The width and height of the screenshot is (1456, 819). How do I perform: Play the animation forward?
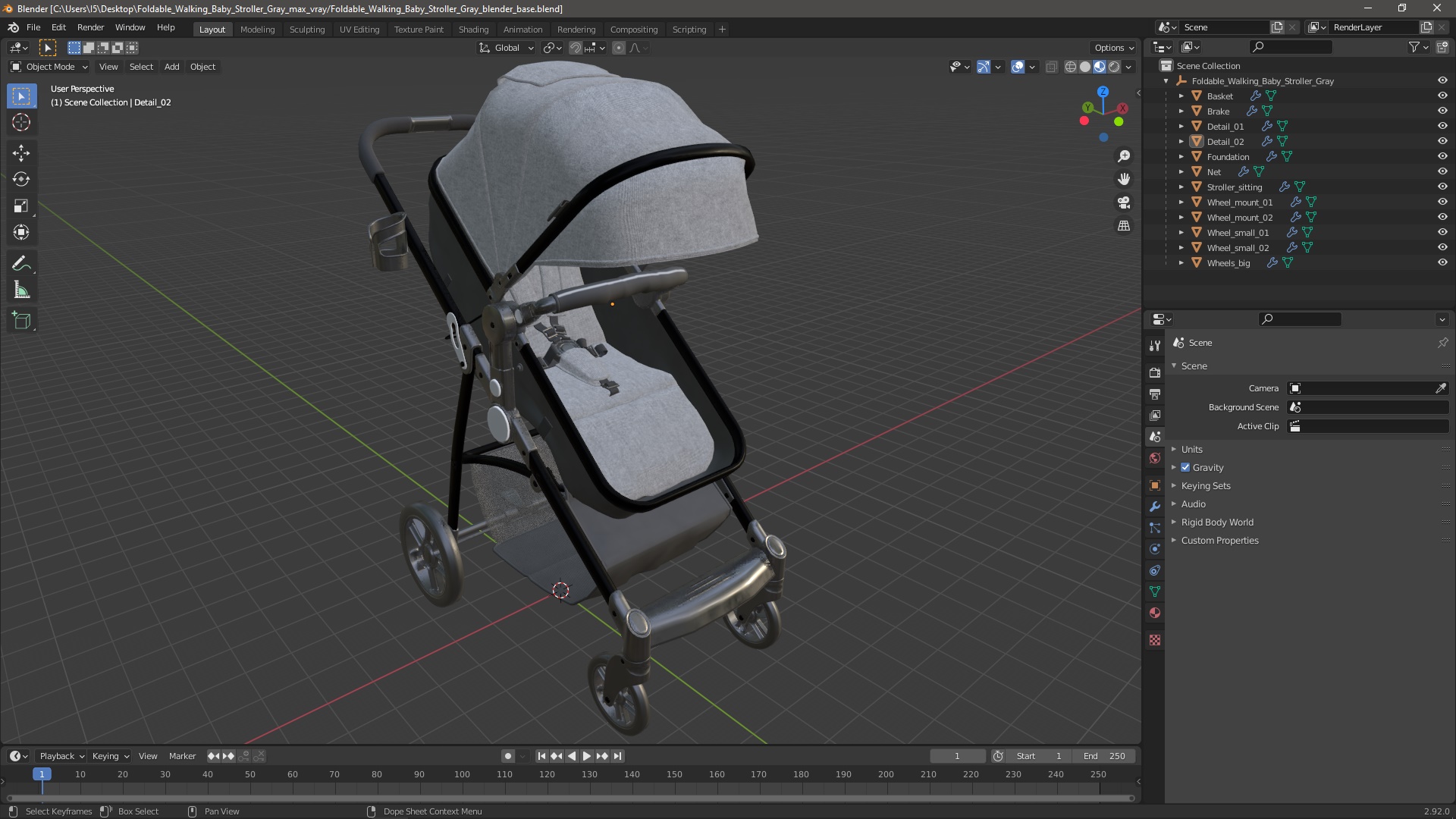point(586,756)
